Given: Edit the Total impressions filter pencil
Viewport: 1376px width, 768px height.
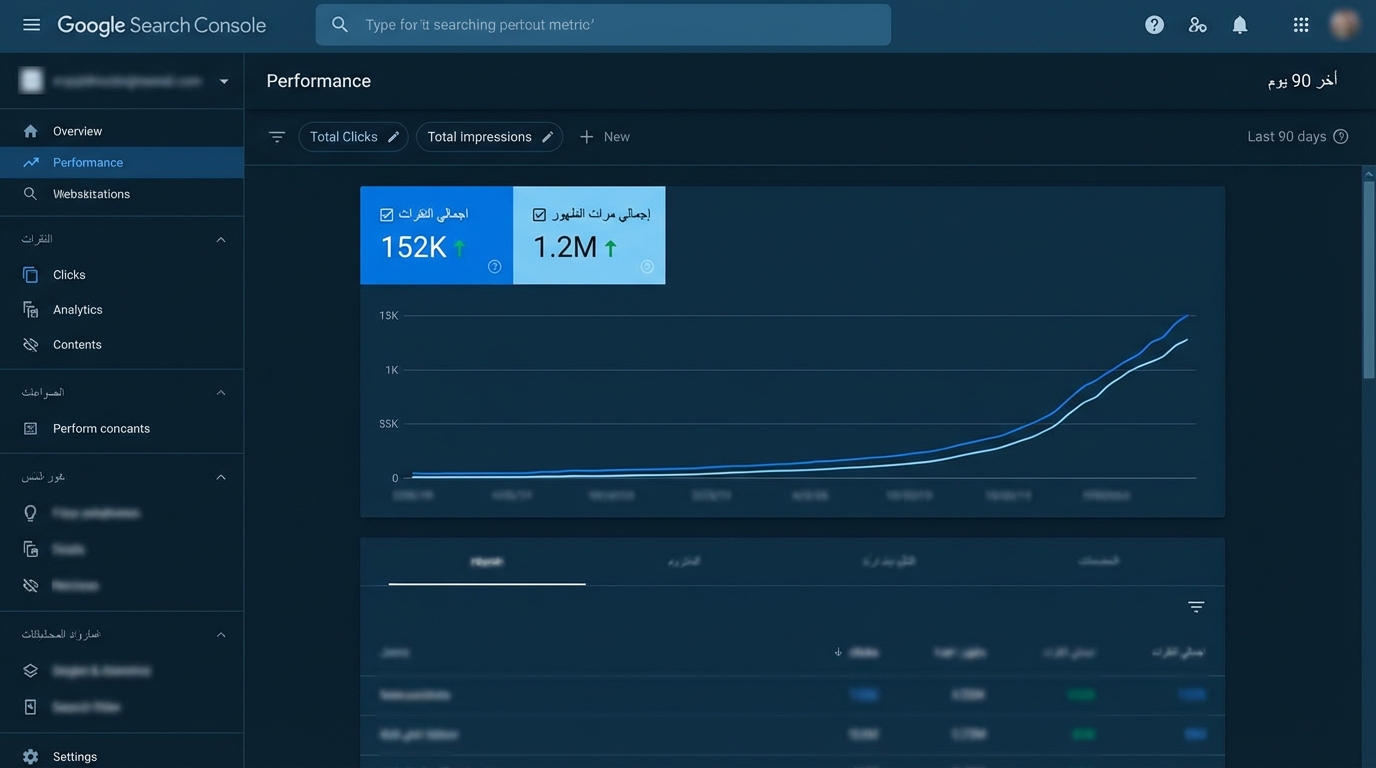Looking at the screenshot, I should 548,137.
